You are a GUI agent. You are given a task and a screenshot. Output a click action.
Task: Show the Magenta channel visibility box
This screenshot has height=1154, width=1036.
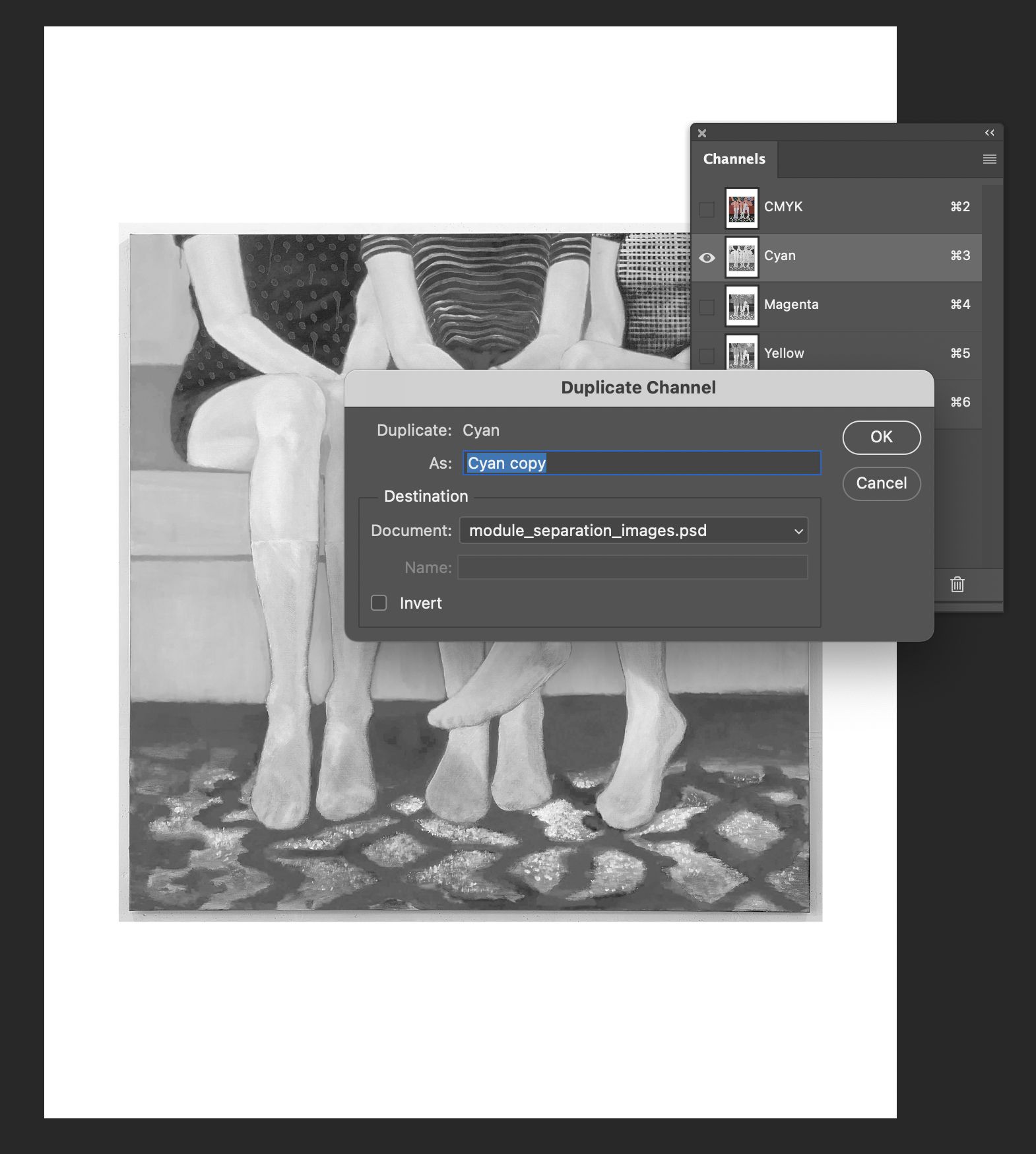click(x=707, y=307)
